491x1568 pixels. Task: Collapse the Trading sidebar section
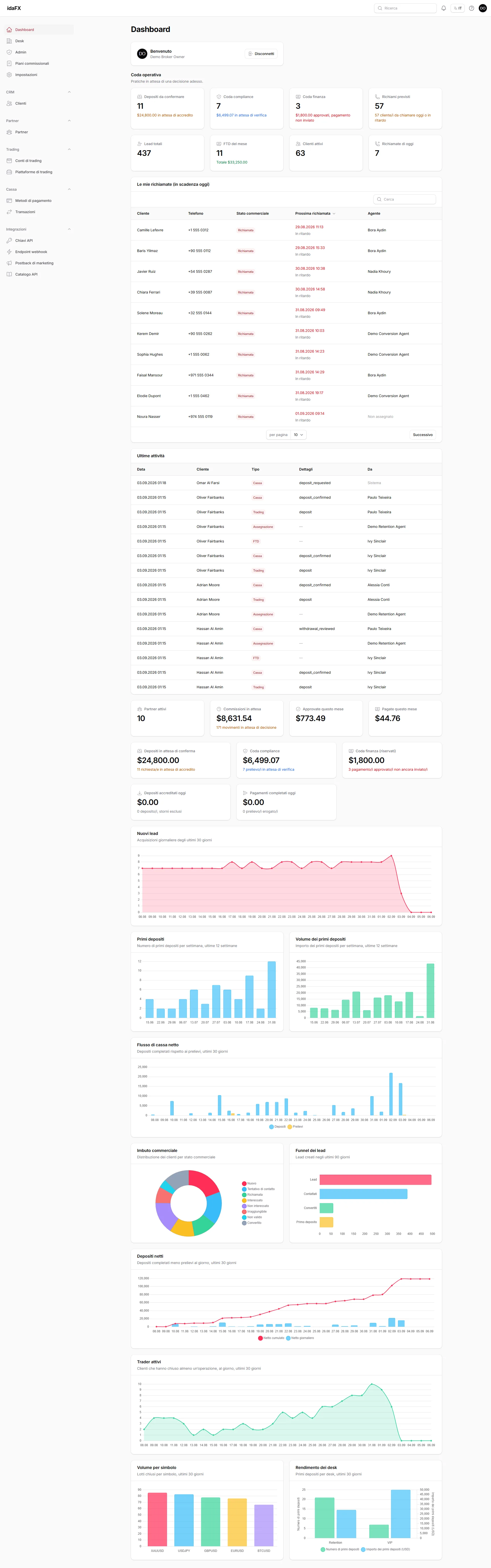[x=69, y=150]
